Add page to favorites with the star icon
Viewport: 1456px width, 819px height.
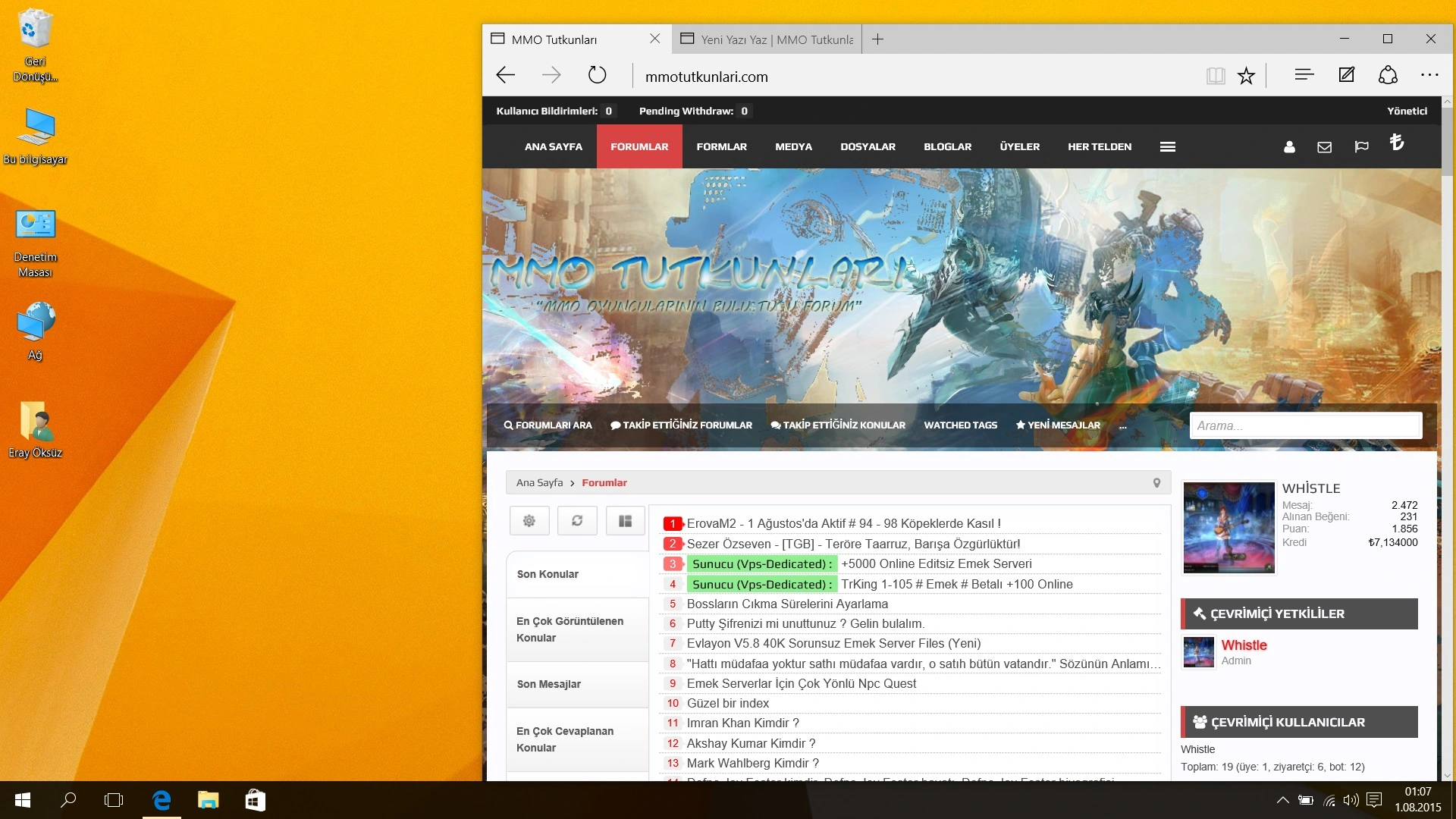[x=1246, y=75]
